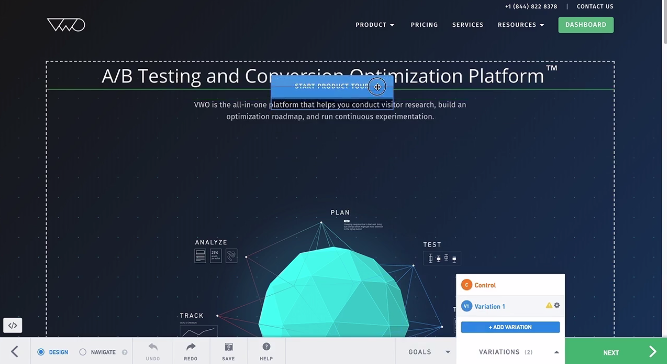Image resolution: width=667 pixels, height=364 pixels.
Task: Click the green Dashboard button
Action: 586,25
